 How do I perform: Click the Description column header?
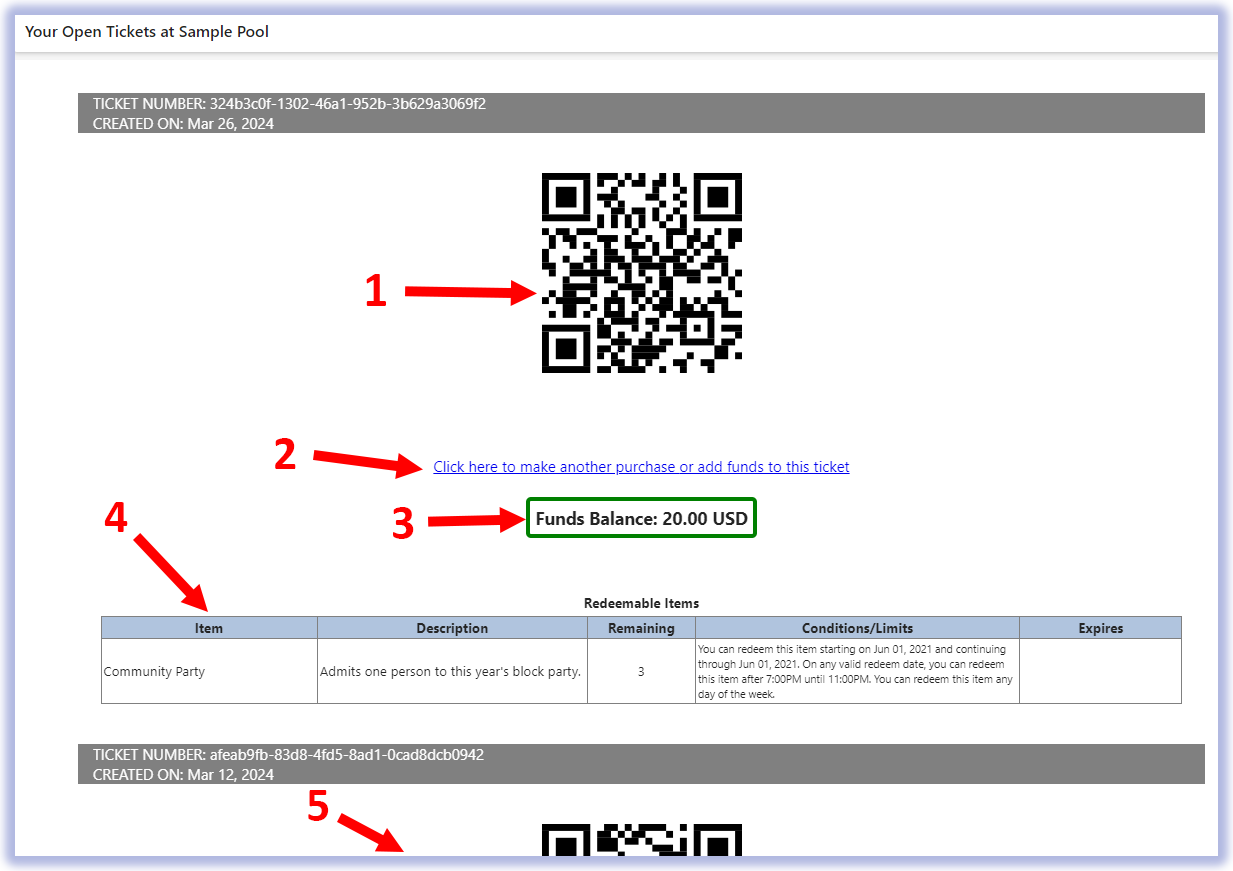452,628
